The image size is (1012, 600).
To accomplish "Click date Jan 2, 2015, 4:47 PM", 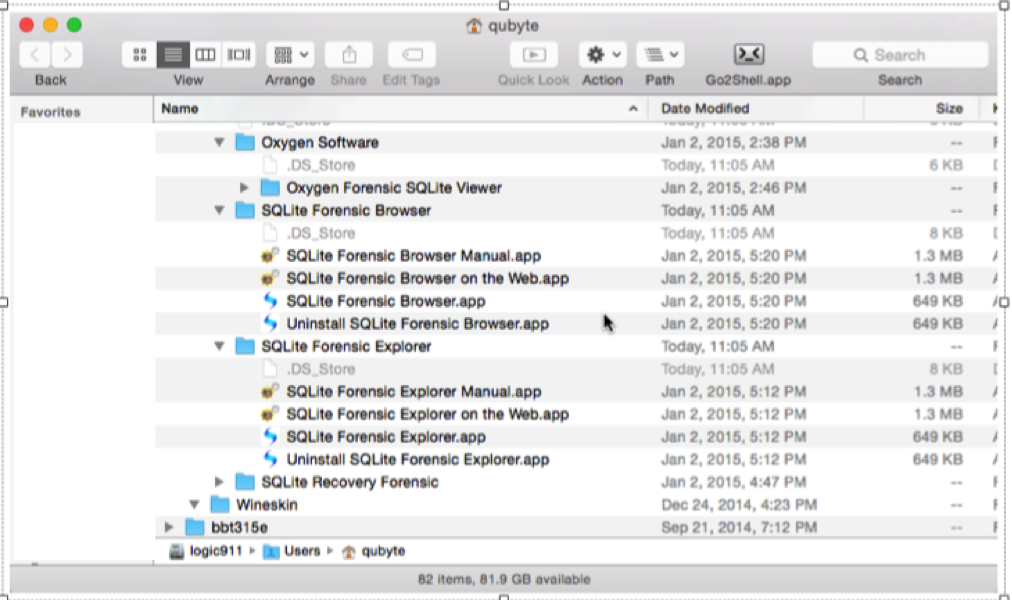I will click(733, 482).
